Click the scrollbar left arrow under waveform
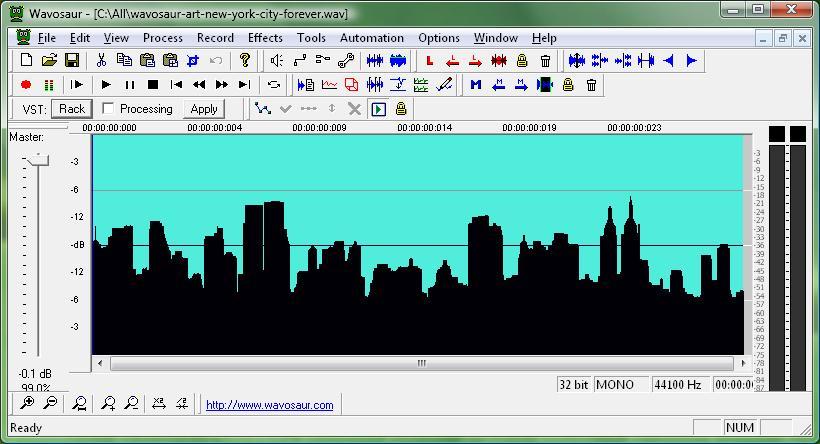820x444 pixels. pyautogui.click(x=100, y=363)
